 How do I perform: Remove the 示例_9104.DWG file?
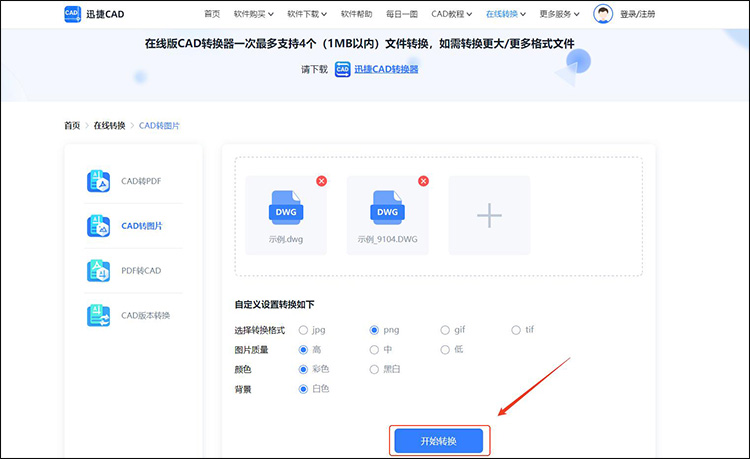point(423,181)
